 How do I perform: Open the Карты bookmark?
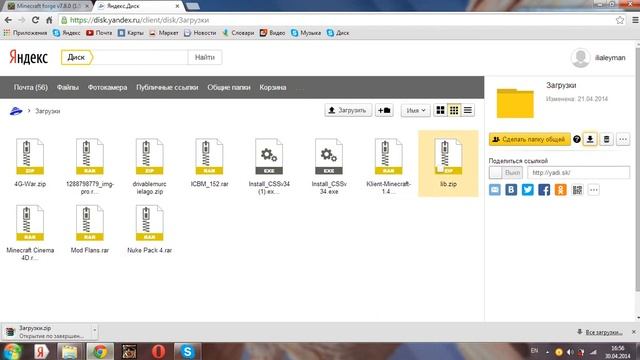[131, 33]
